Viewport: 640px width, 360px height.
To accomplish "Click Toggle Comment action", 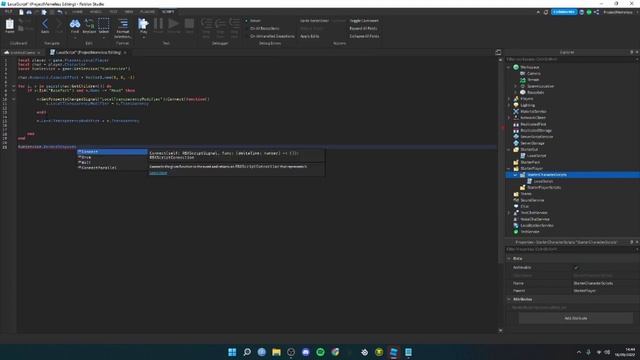I will [364, 20].
